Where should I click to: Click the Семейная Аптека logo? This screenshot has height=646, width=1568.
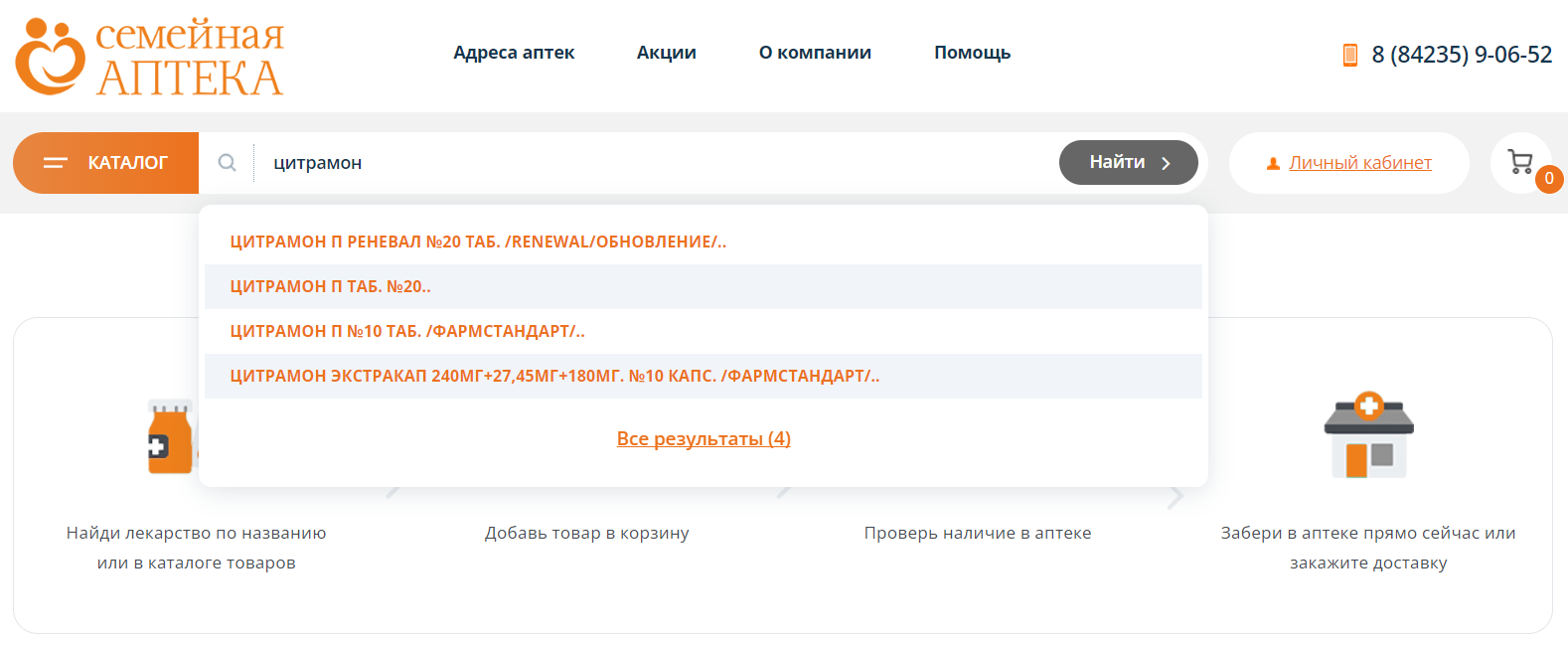[149, 57]
